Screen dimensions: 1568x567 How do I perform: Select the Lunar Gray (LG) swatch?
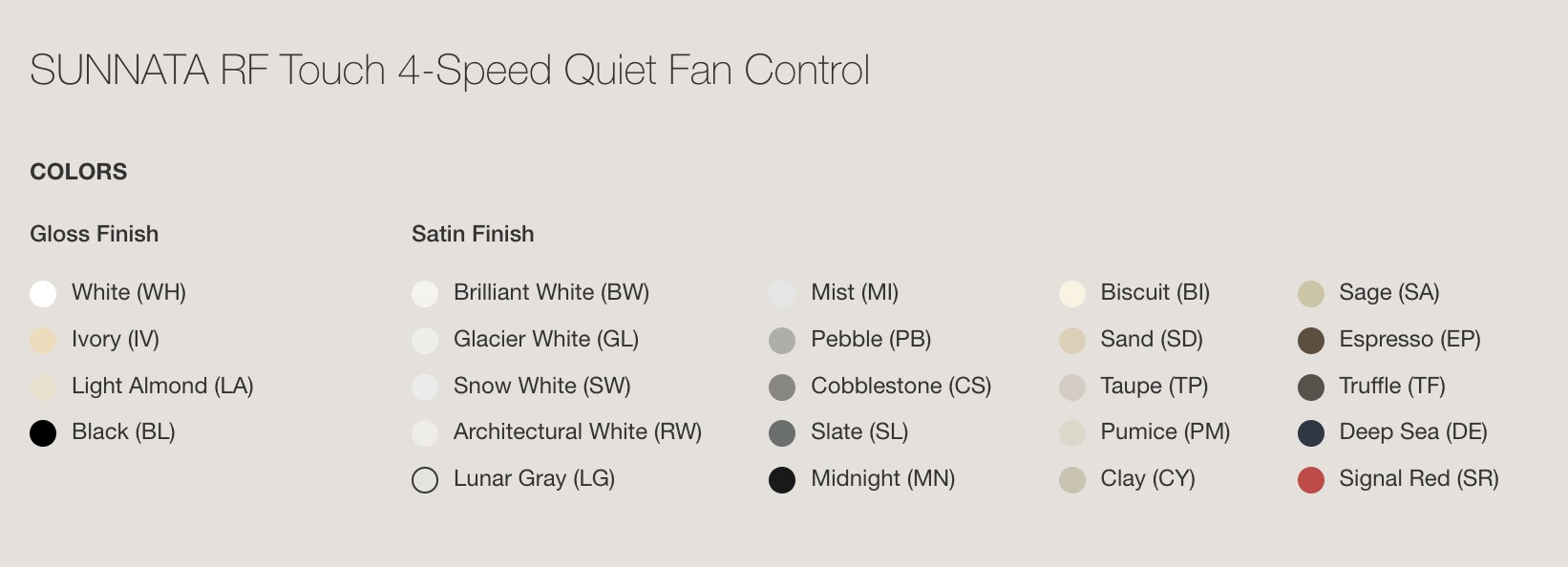click(x=425, y=479)
